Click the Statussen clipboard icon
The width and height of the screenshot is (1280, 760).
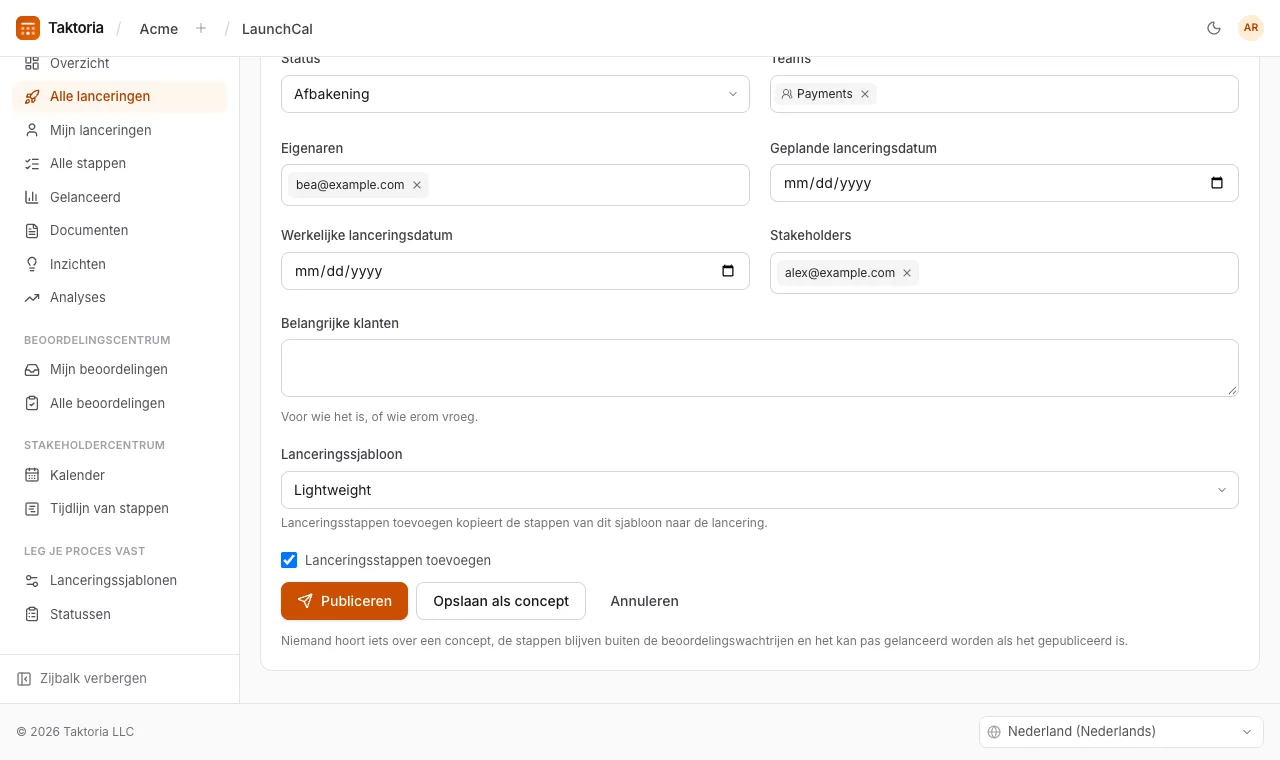tap(32, 614)
